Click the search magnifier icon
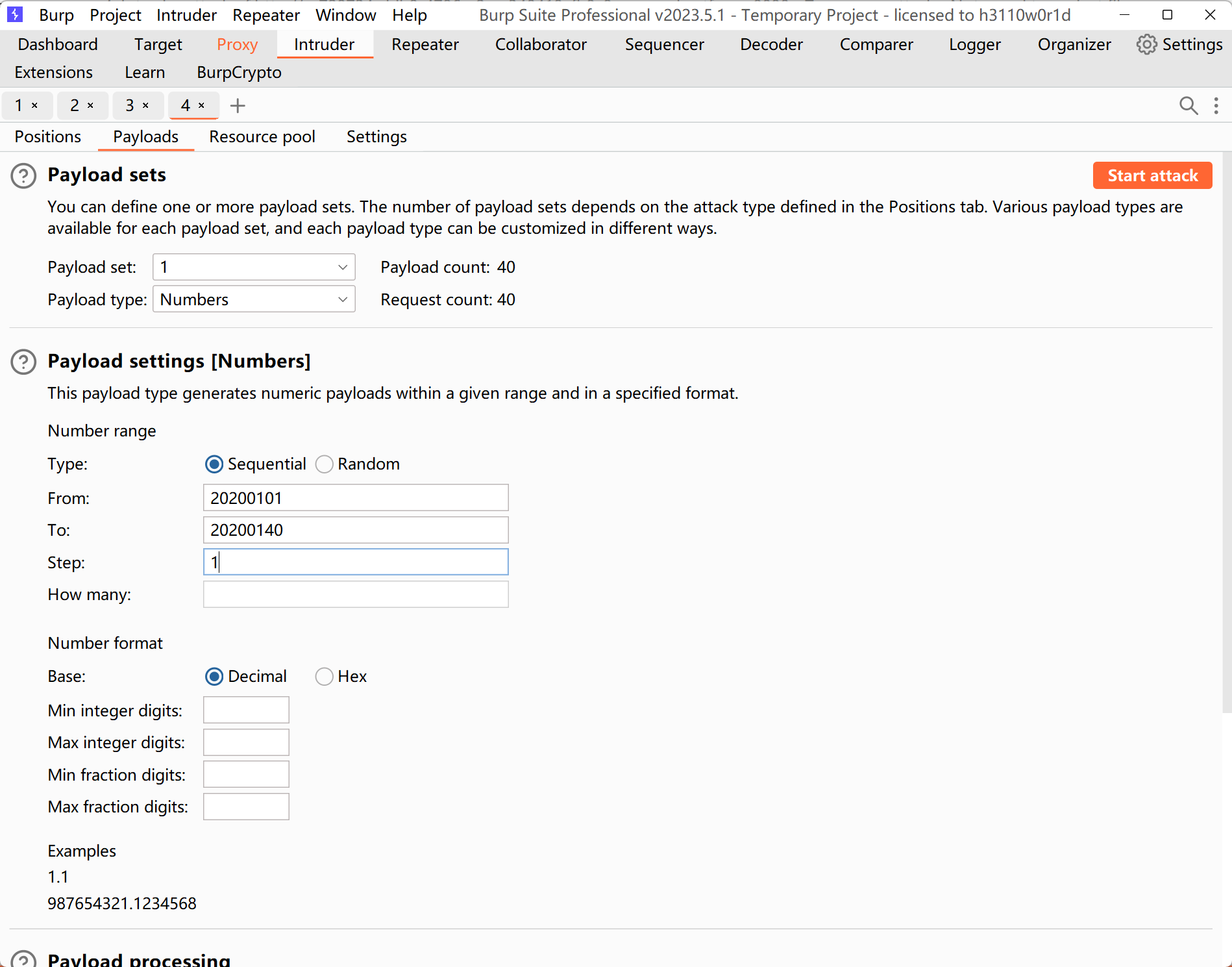Screen dimensions: 1232x967 pos(1189,105)
